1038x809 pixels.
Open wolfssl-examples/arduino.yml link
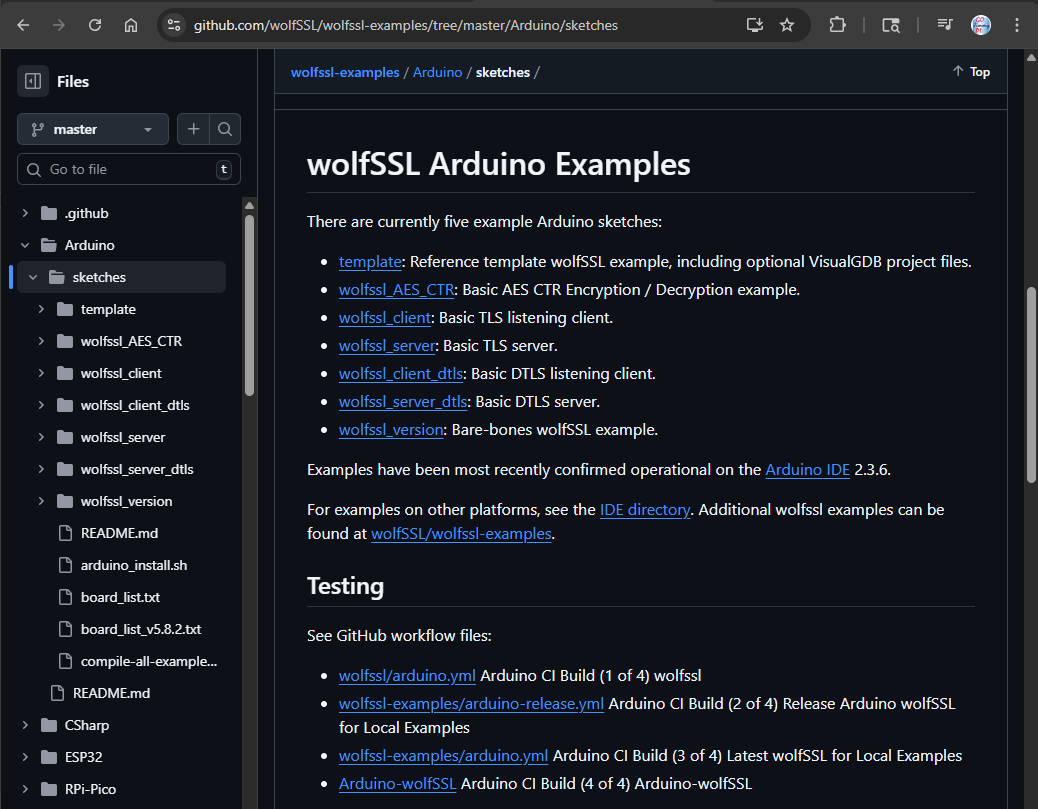point(444,755)
